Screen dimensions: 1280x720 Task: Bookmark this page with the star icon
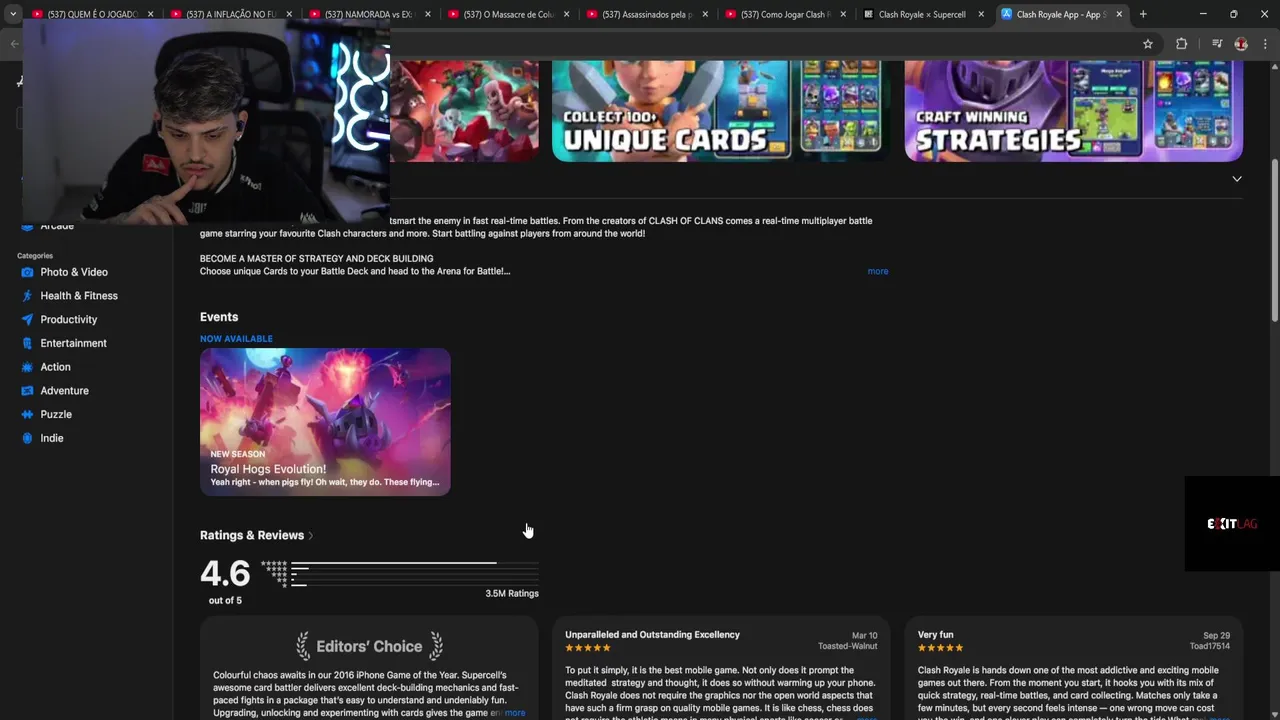point(1148,44)
